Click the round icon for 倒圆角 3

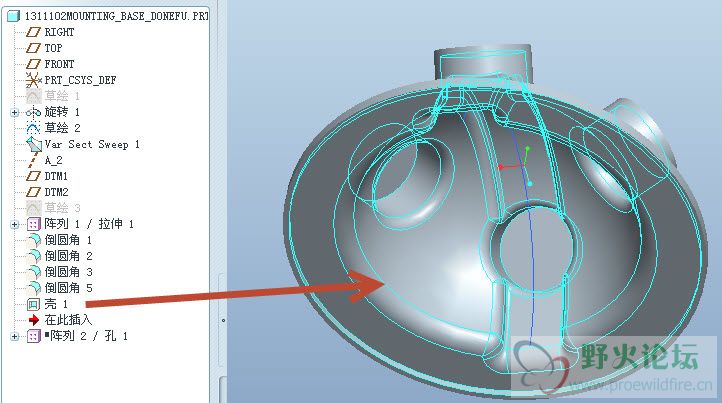pos(34,272)
